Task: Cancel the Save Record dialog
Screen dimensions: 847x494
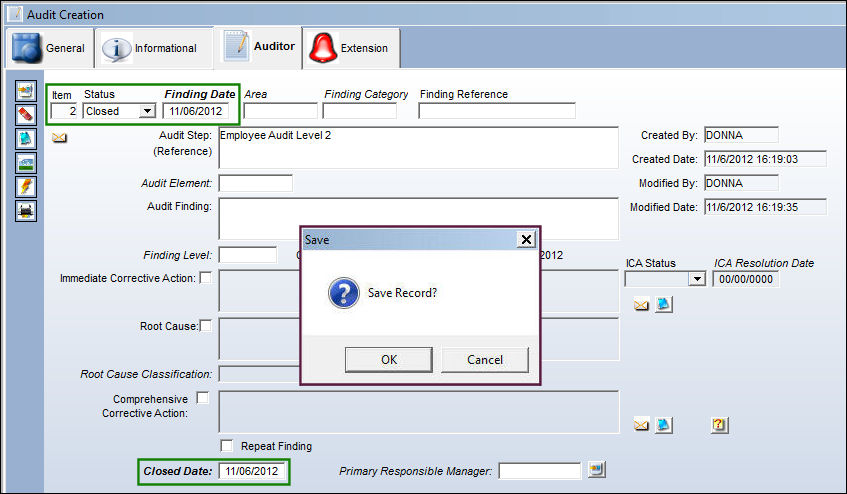Action: pos(485,360)
